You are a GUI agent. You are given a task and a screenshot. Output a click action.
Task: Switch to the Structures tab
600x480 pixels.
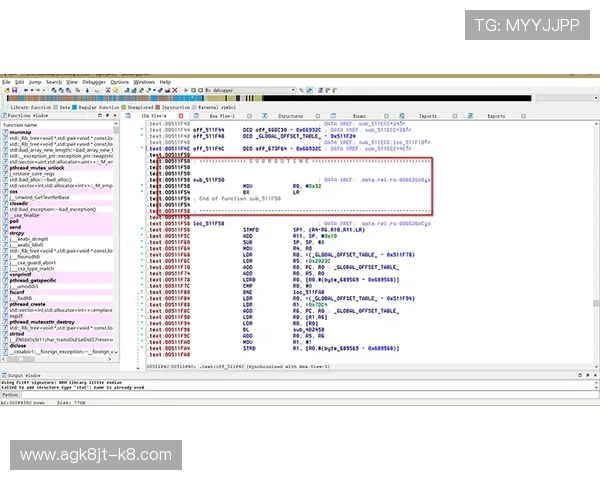290,116
